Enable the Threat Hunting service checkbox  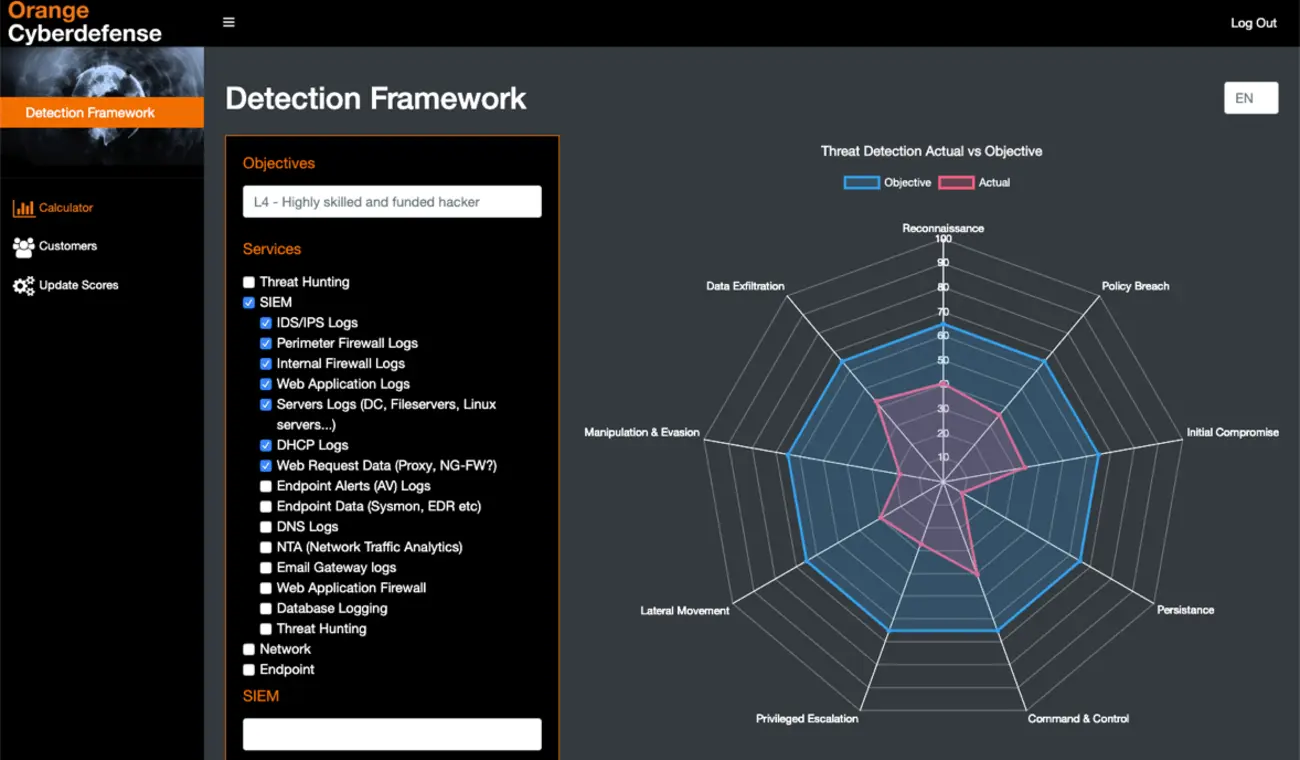click(x=249, y=283)
